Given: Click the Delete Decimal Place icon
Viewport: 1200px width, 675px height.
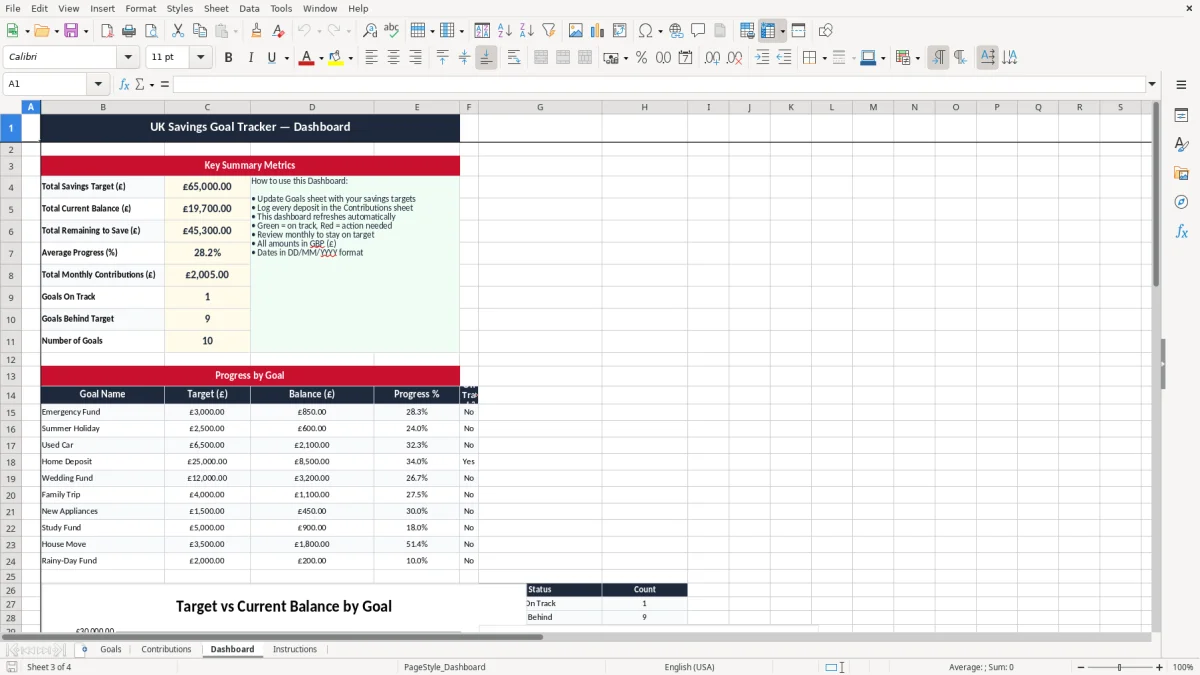Looking at the screenshot, I should (x=735, y=58).
